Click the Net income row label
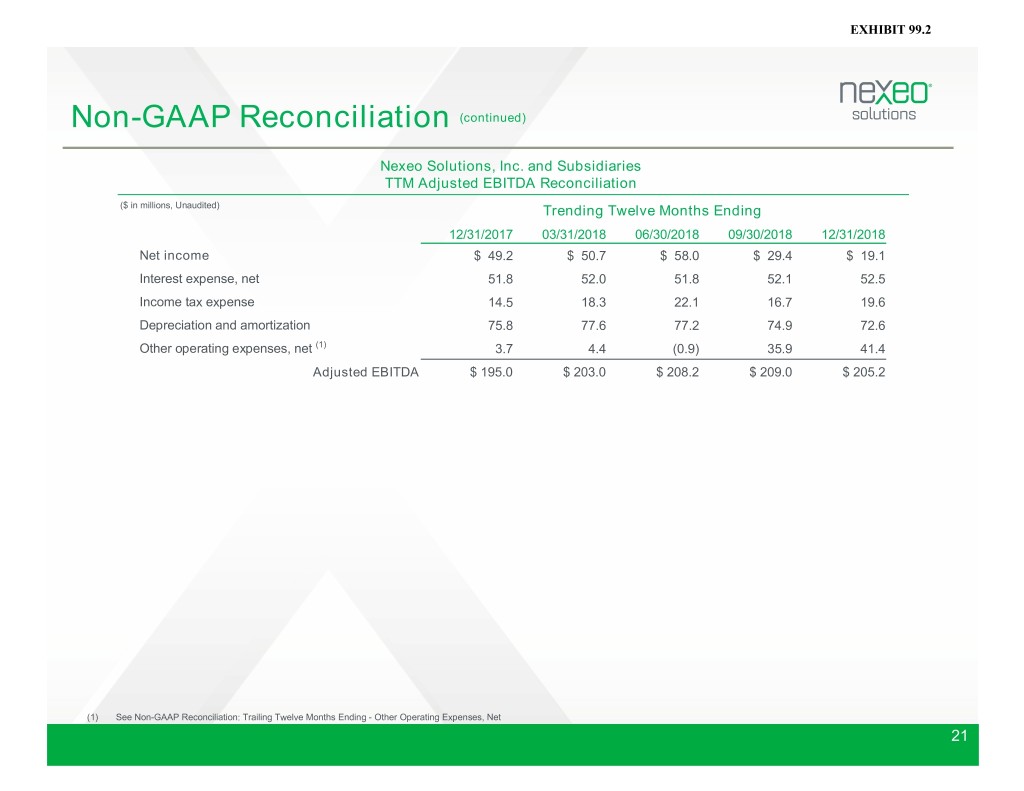1024x791 pixels. tap(174, 256)
